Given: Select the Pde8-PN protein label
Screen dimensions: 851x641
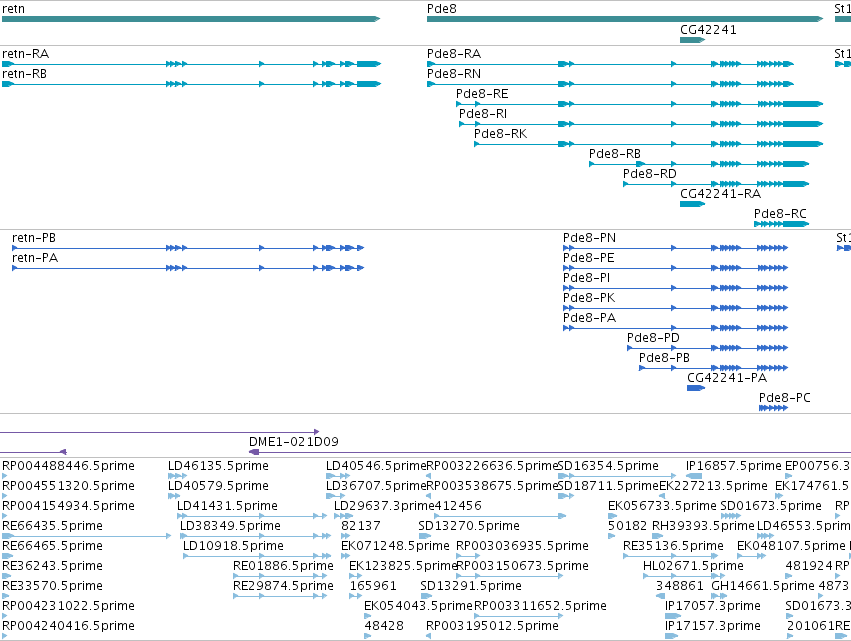Looking at the screenshot, I should (589, 238).
